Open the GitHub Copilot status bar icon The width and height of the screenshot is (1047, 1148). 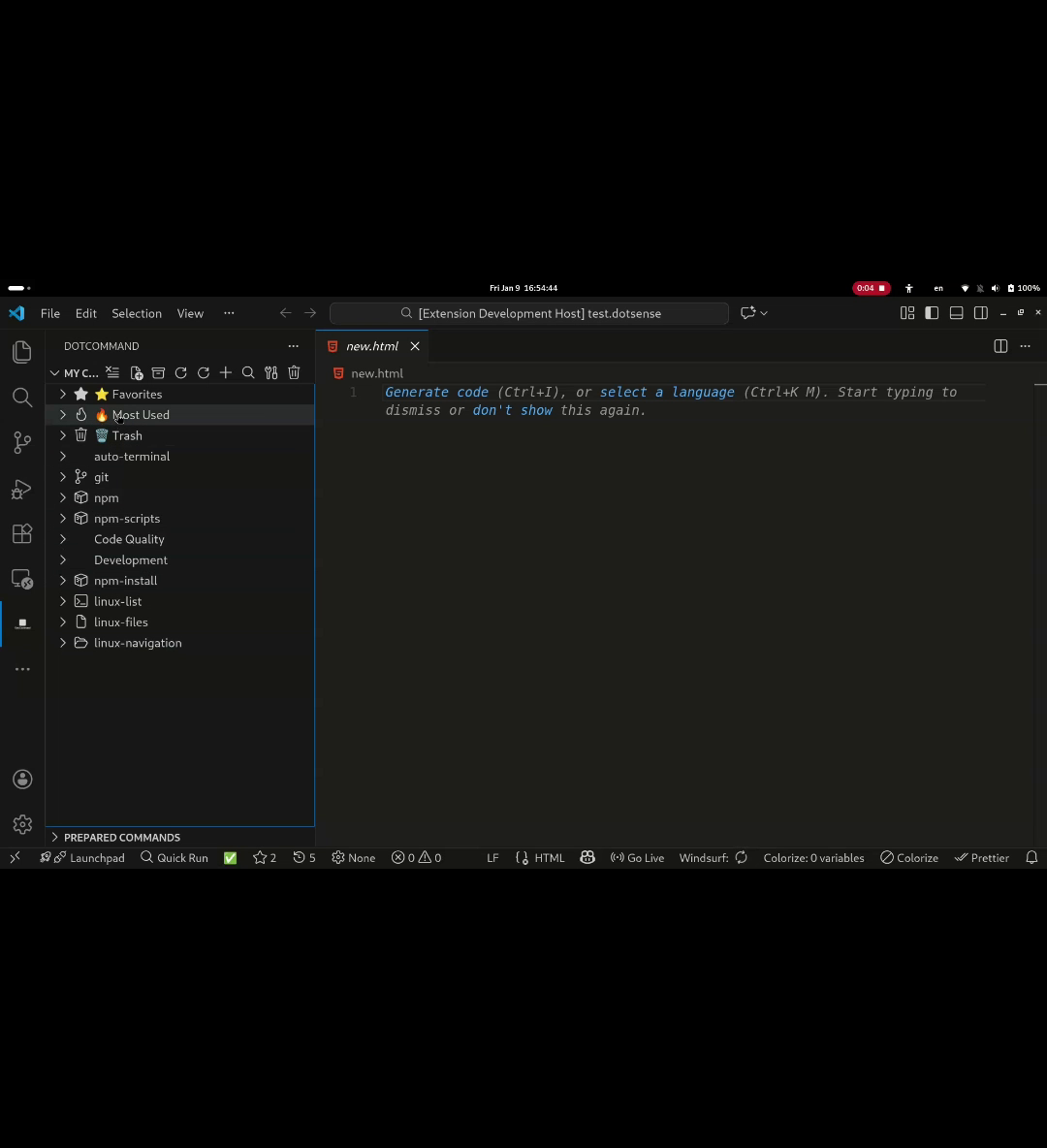[x=587, y=857]
